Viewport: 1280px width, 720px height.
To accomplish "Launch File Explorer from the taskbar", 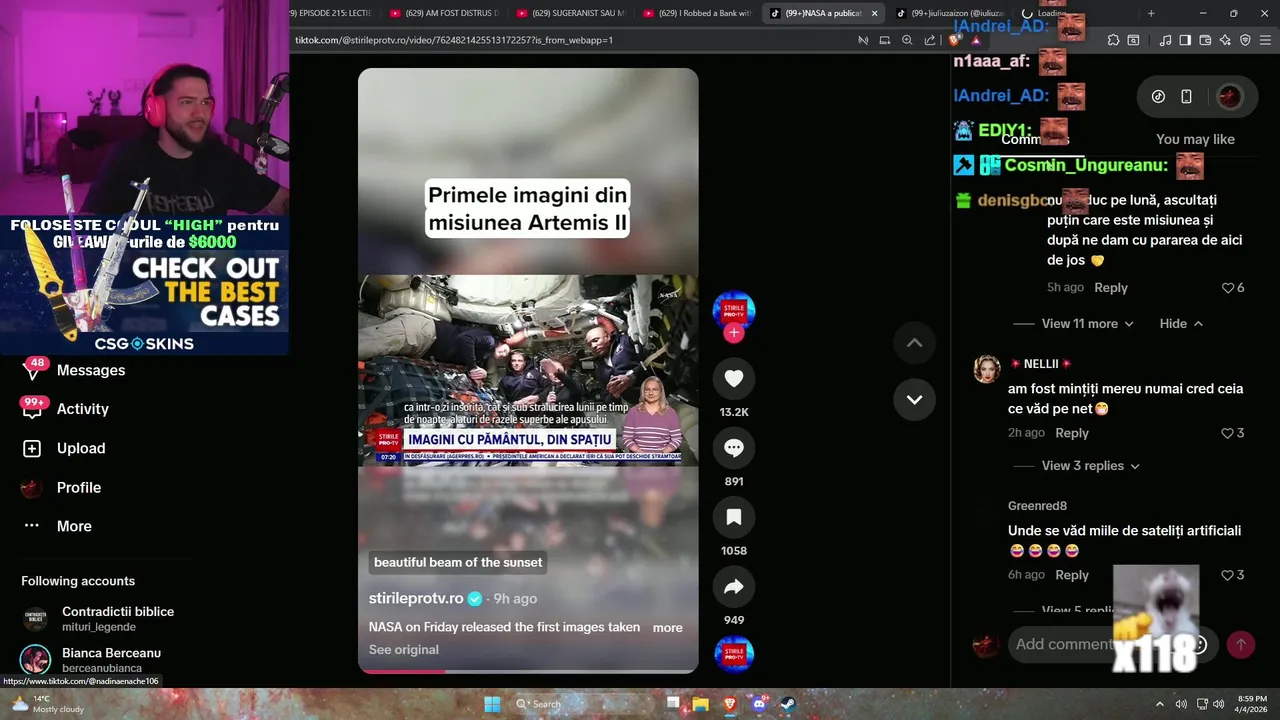I will coord(701,704).
